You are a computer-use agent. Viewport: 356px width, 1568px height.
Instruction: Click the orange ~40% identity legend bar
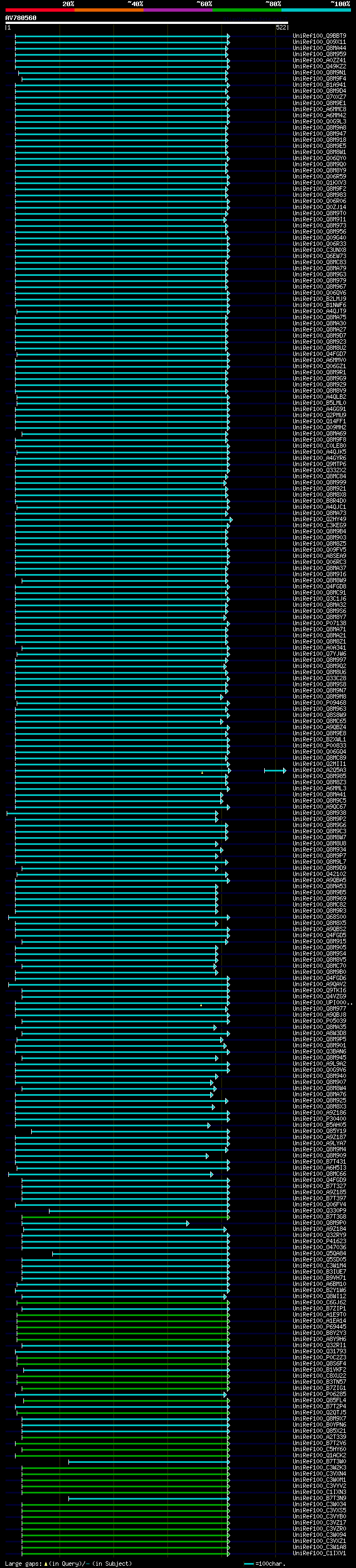(109, 10)
